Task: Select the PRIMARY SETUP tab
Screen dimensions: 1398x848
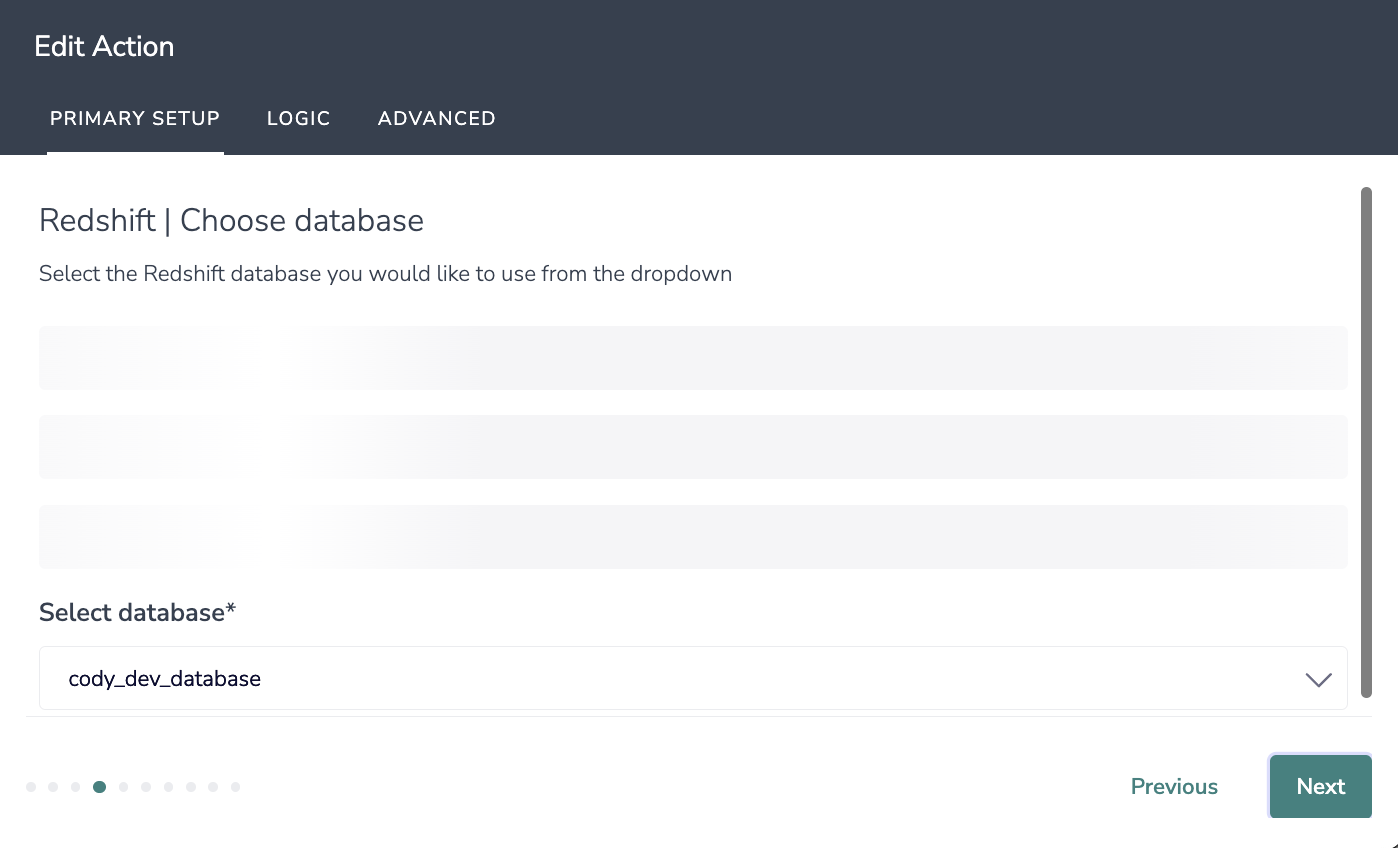Action: 135,118
